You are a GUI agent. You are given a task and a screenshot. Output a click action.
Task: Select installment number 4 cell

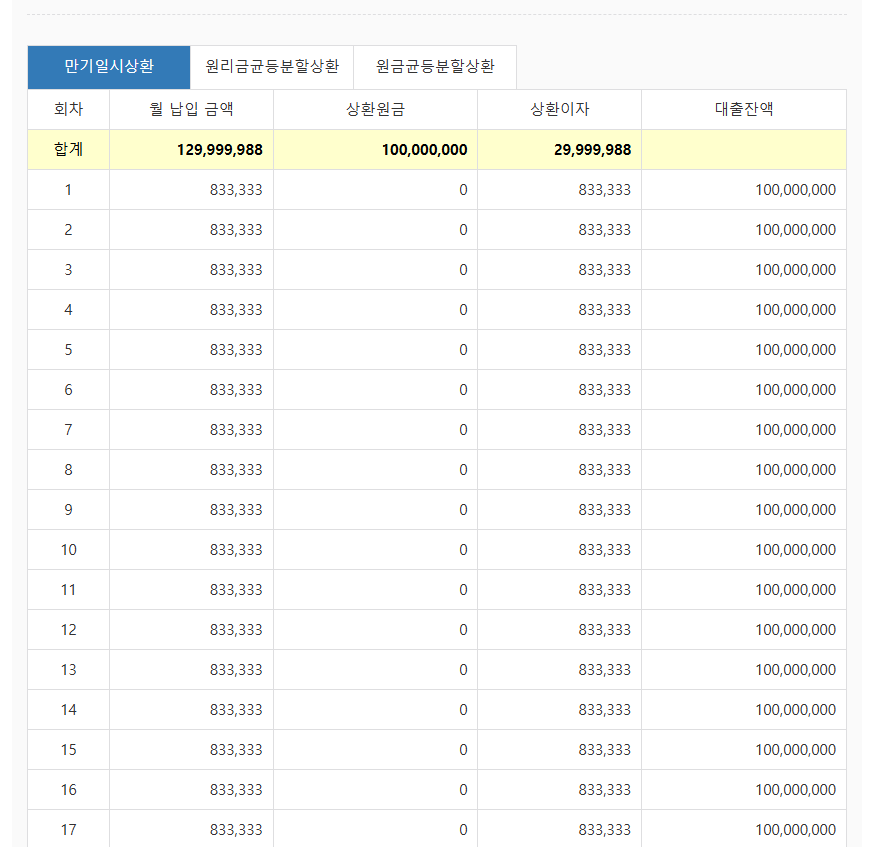(x=68, y=310)
